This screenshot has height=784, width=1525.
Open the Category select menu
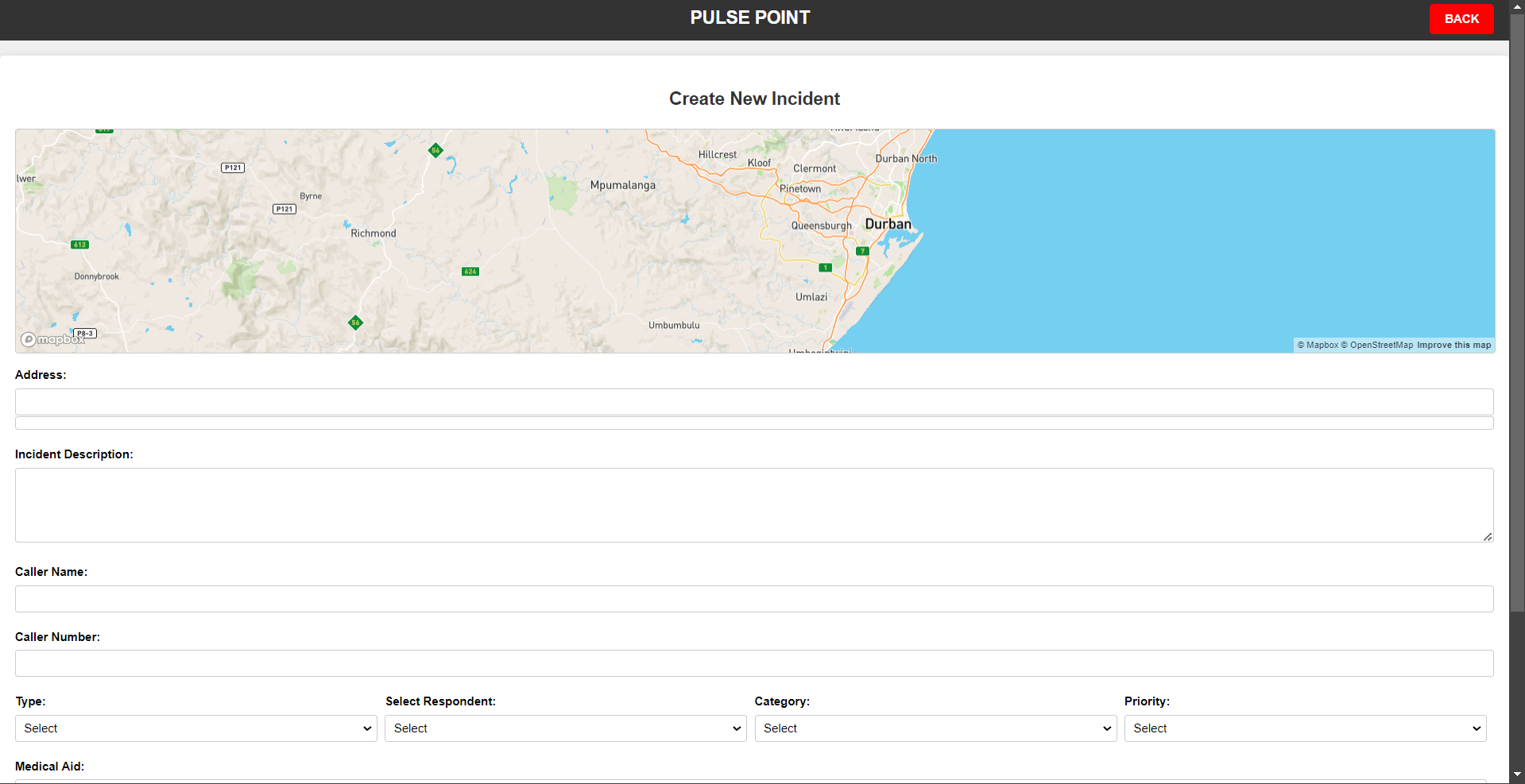click(x=935, y=728)
